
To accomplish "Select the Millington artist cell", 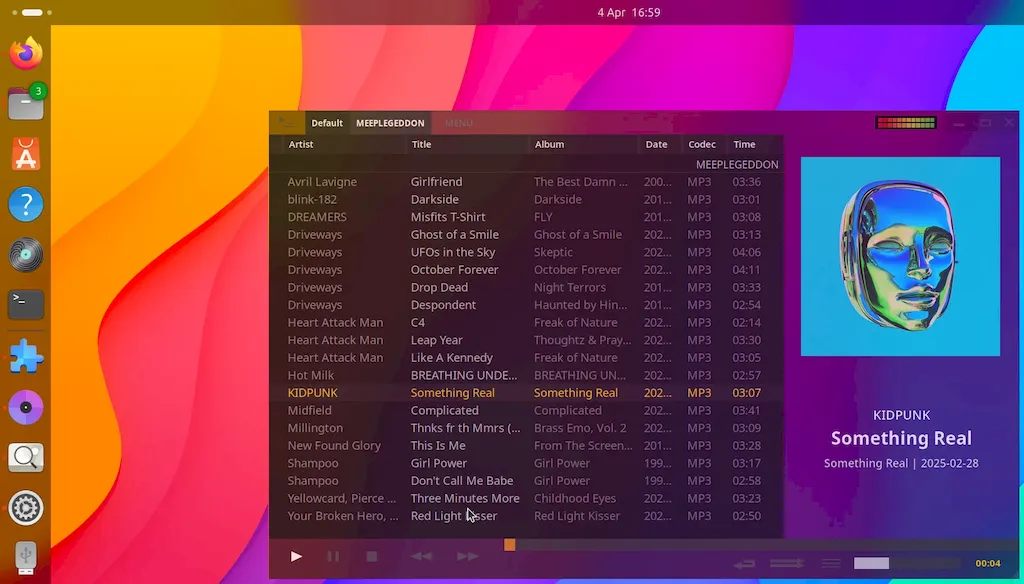I will click(x=315, y=429).
